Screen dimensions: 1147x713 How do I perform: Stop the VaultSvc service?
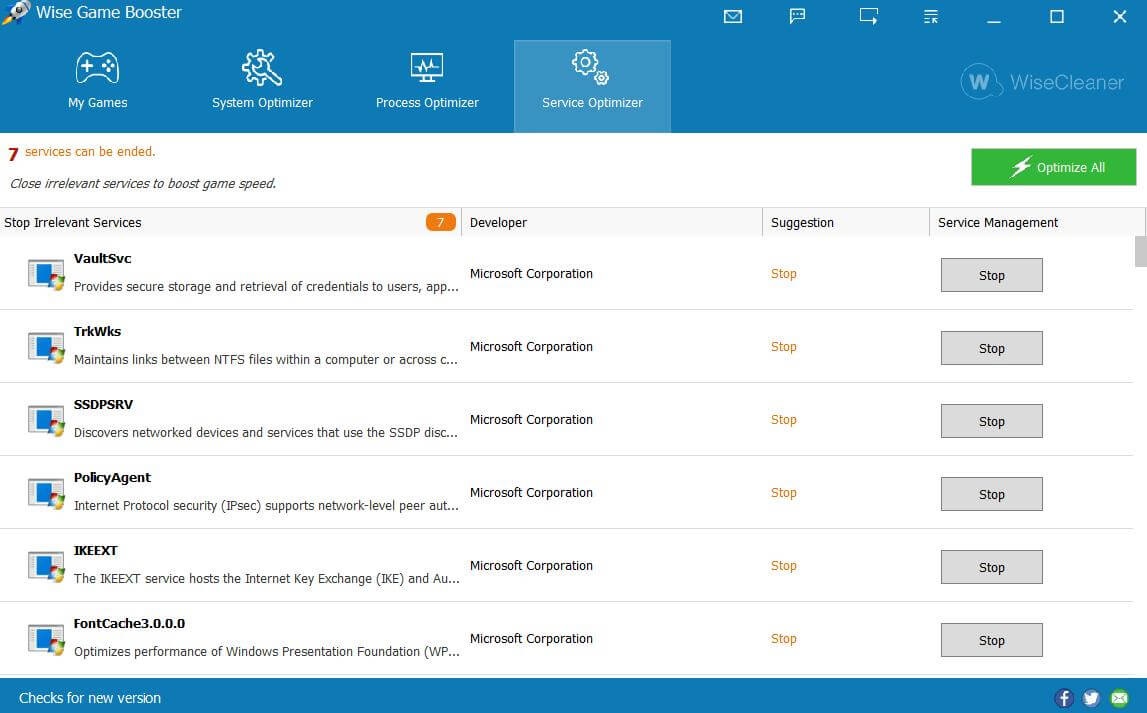[x=991, y=275]
